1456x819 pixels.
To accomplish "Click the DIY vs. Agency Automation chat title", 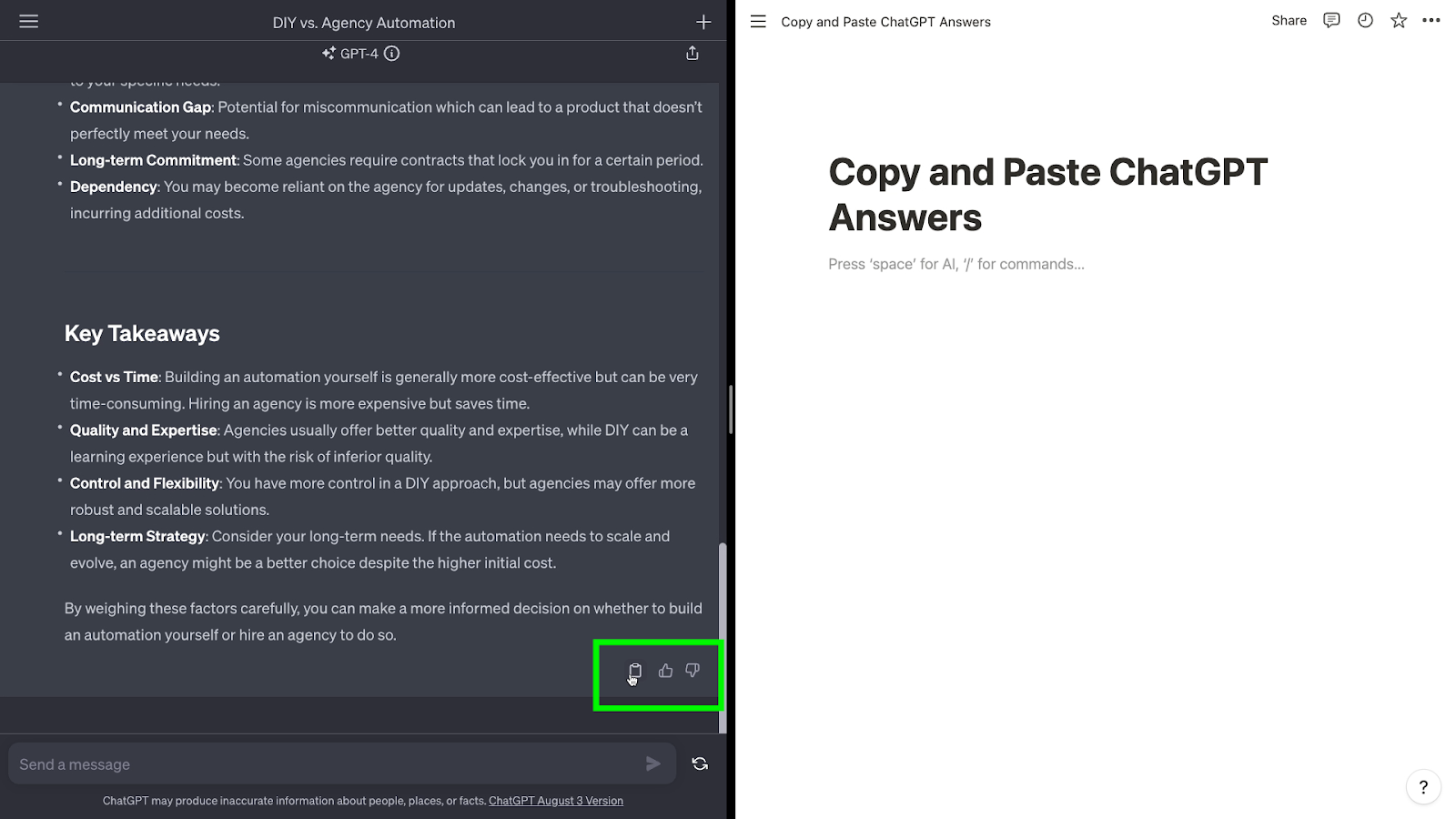I will pyautogui.click(x=364, y=23).
